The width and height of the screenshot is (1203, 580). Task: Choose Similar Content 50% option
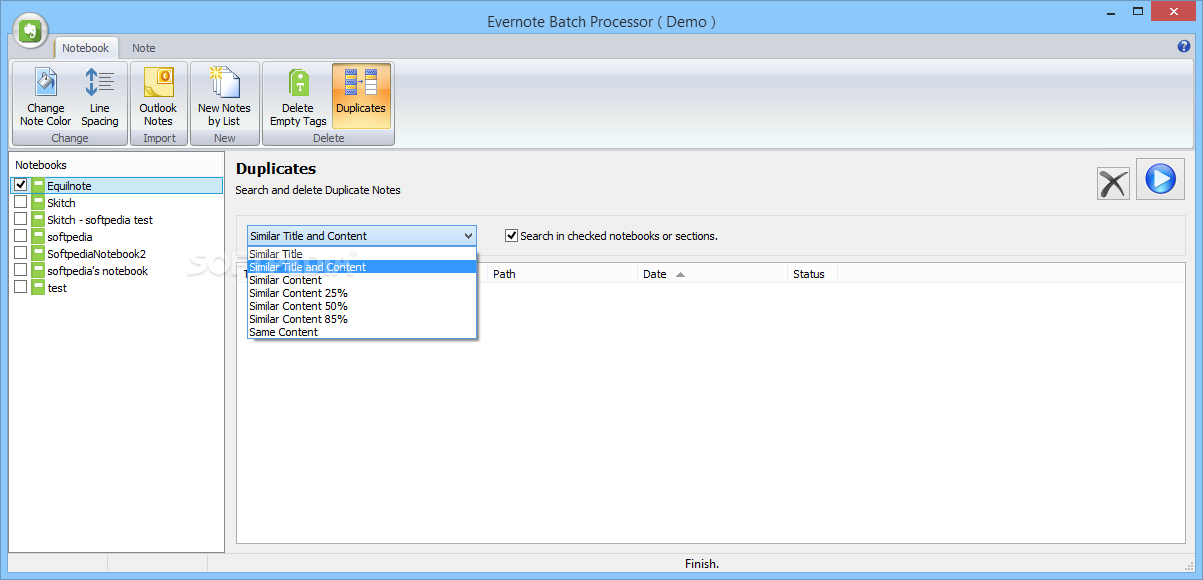pyautogui.click(x=362, y=306)
